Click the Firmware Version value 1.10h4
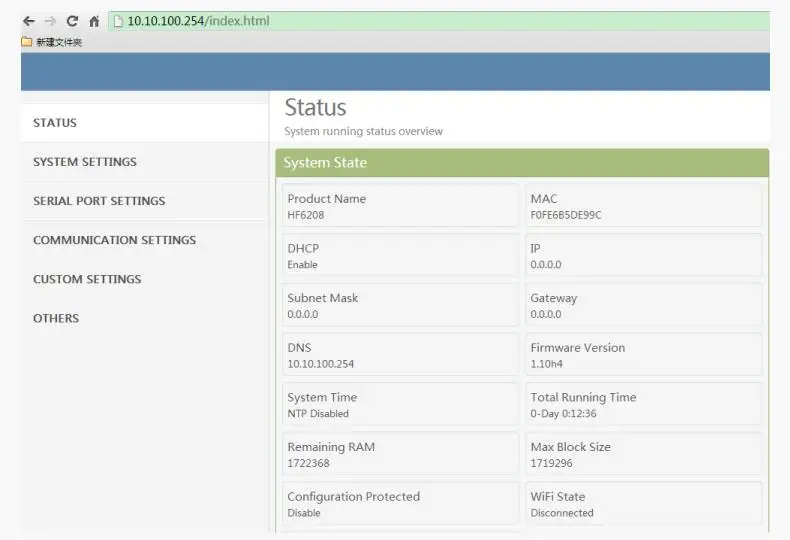This screenshot has height=540, width=790. (547, 364)
